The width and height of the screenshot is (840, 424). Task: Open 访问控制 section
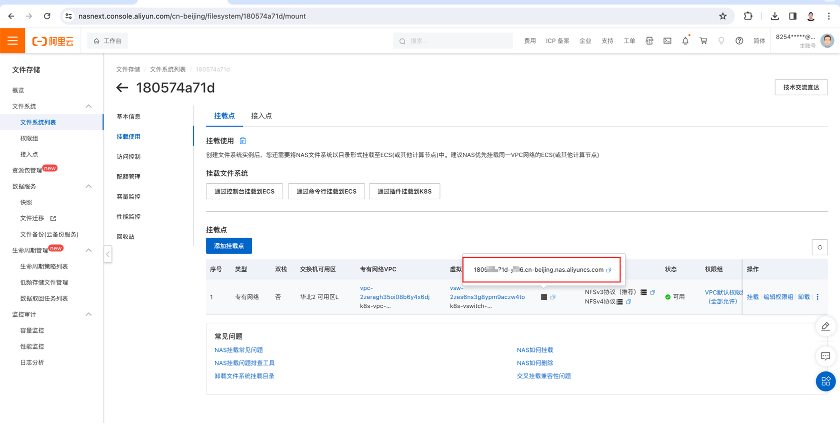(x=129, y=157)
